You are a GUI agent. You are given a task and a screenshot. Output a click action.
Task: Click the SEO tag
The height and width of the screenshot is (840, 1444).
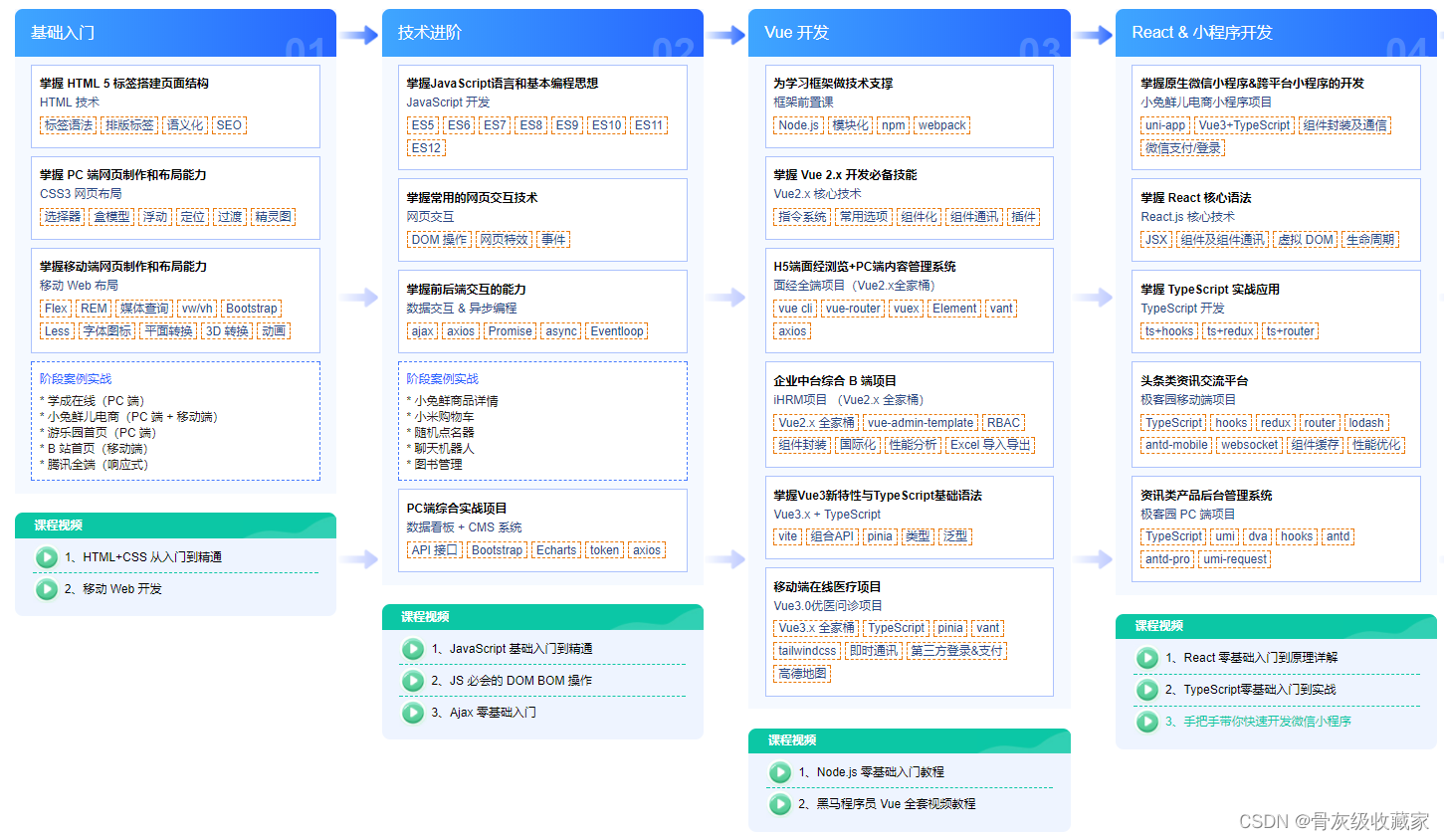tap(229, 125)
